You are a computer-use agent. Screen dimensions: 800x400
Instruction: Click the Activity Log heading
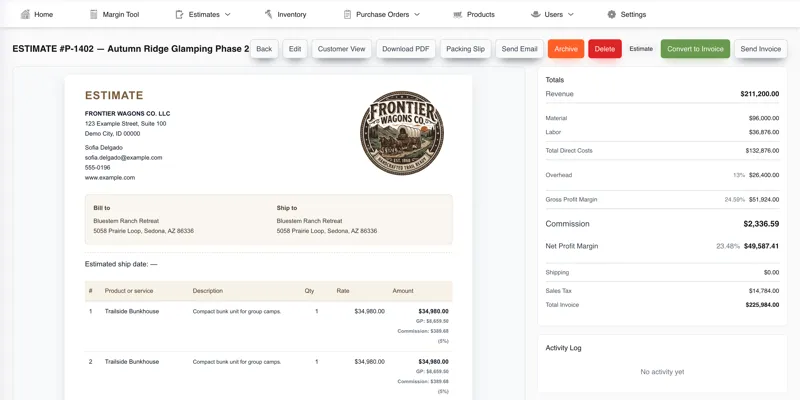(563, 348)
